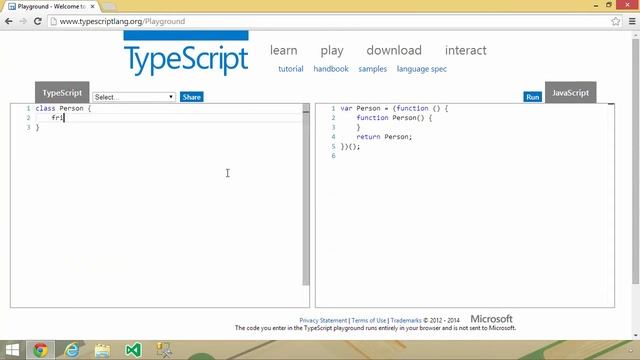
Task: Open the learn section
Action: point(284,50)
